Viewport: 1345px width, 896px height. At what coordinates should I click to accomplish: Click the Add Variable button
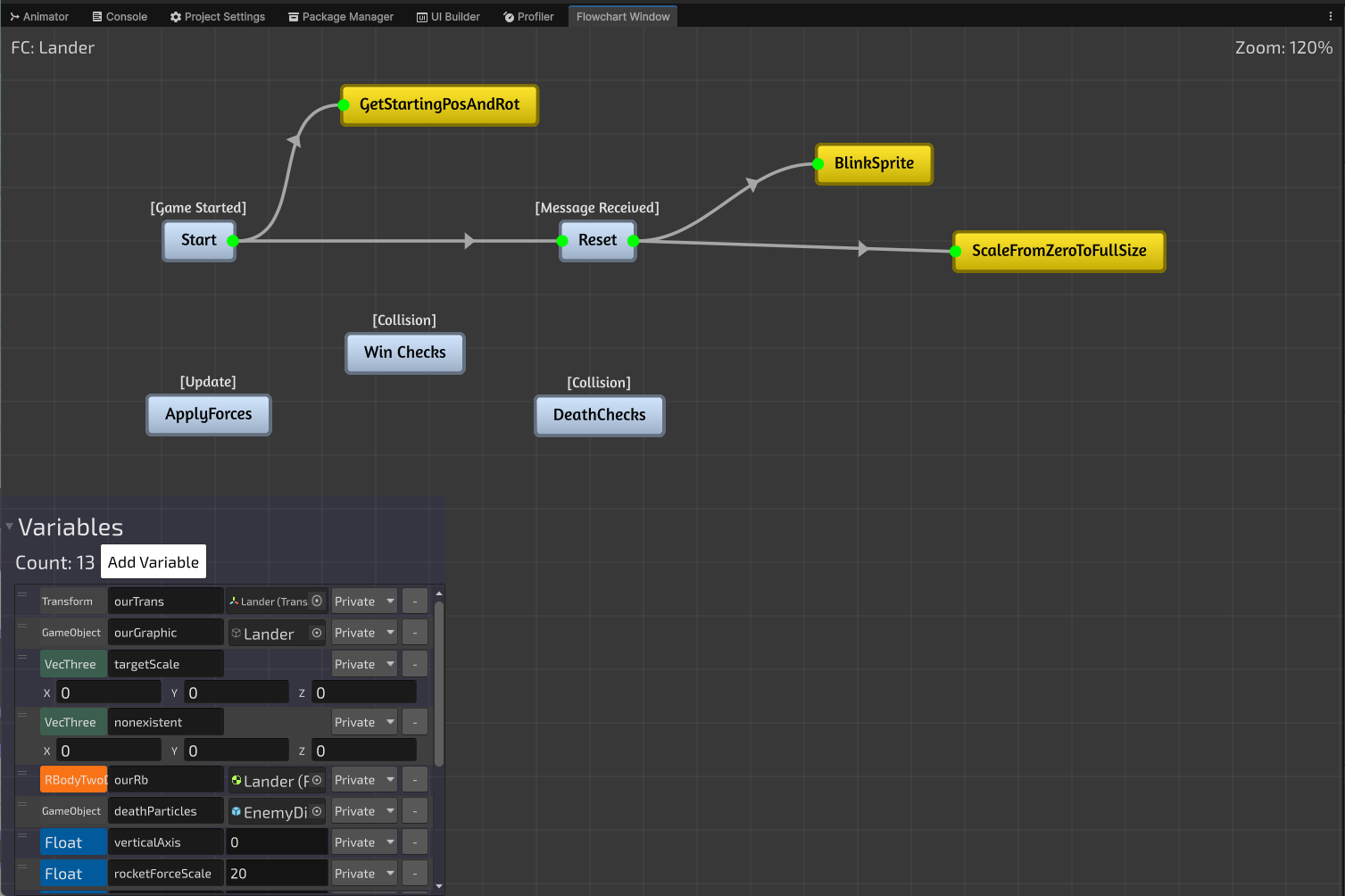click(154, 562)
